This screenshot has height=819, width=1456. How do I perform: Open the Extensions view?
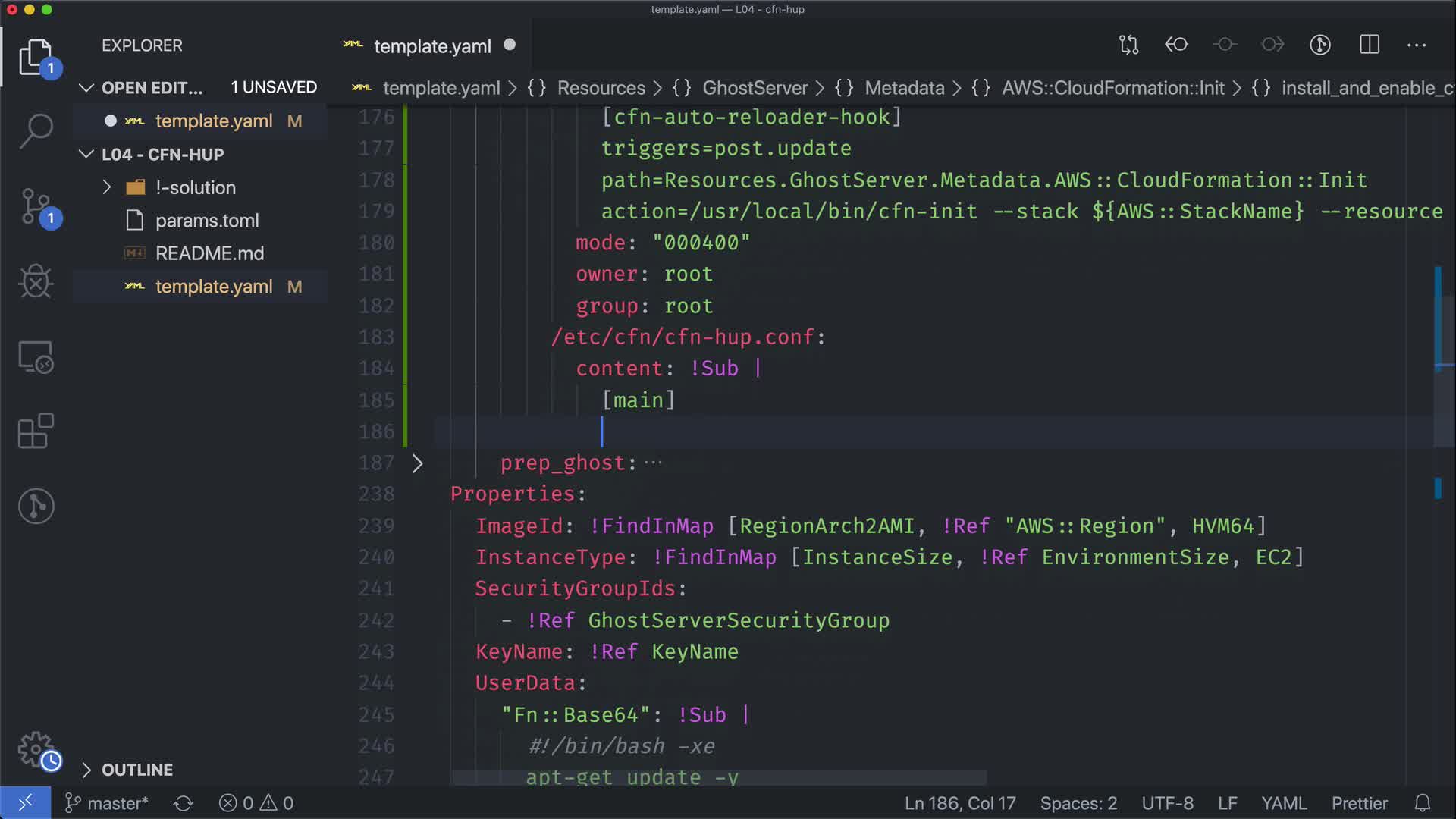coord(36,431)
